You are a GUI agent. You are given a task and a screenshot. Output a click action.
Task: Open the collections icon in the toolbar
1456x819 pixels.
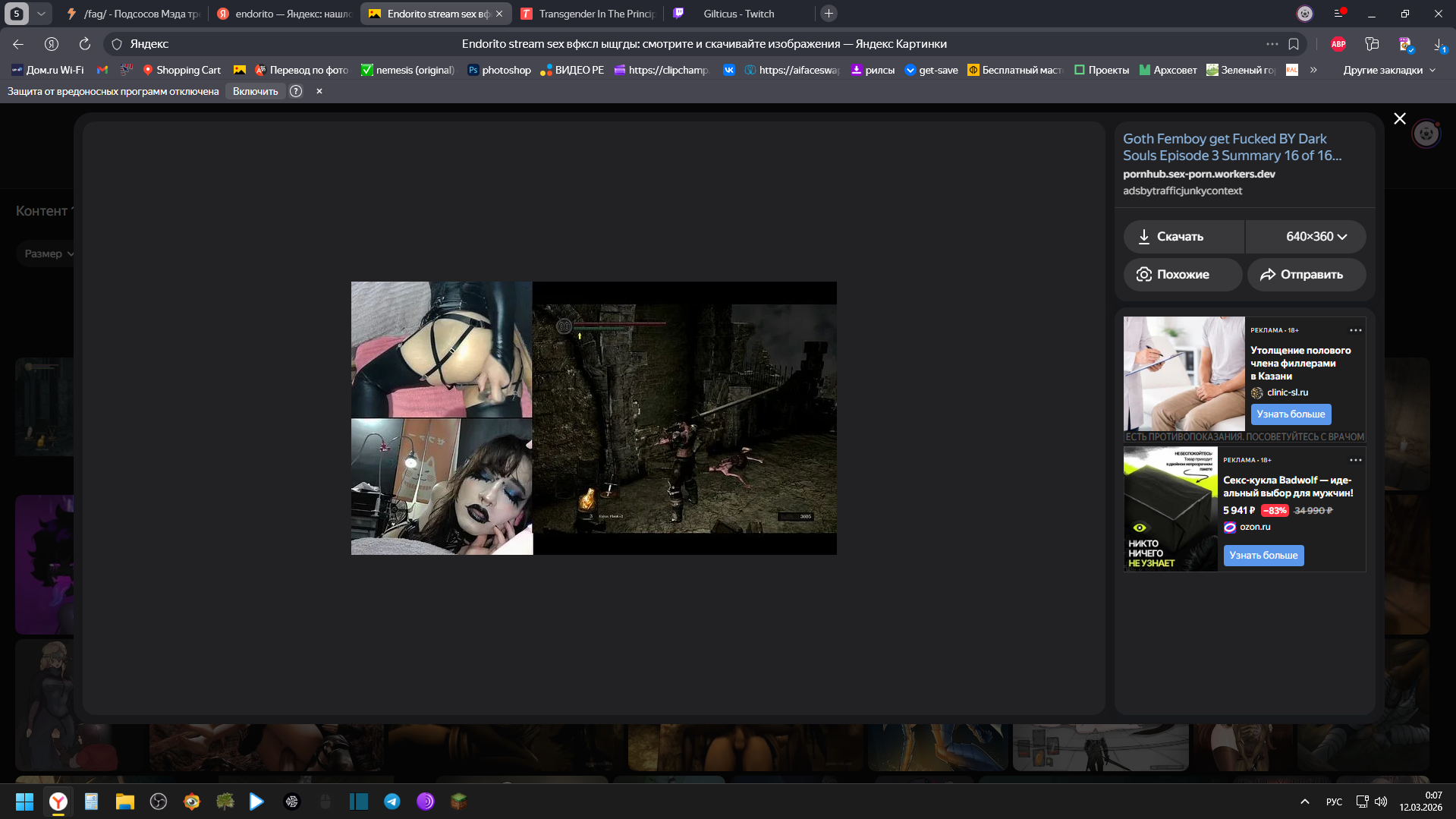tap(1372, 44)
